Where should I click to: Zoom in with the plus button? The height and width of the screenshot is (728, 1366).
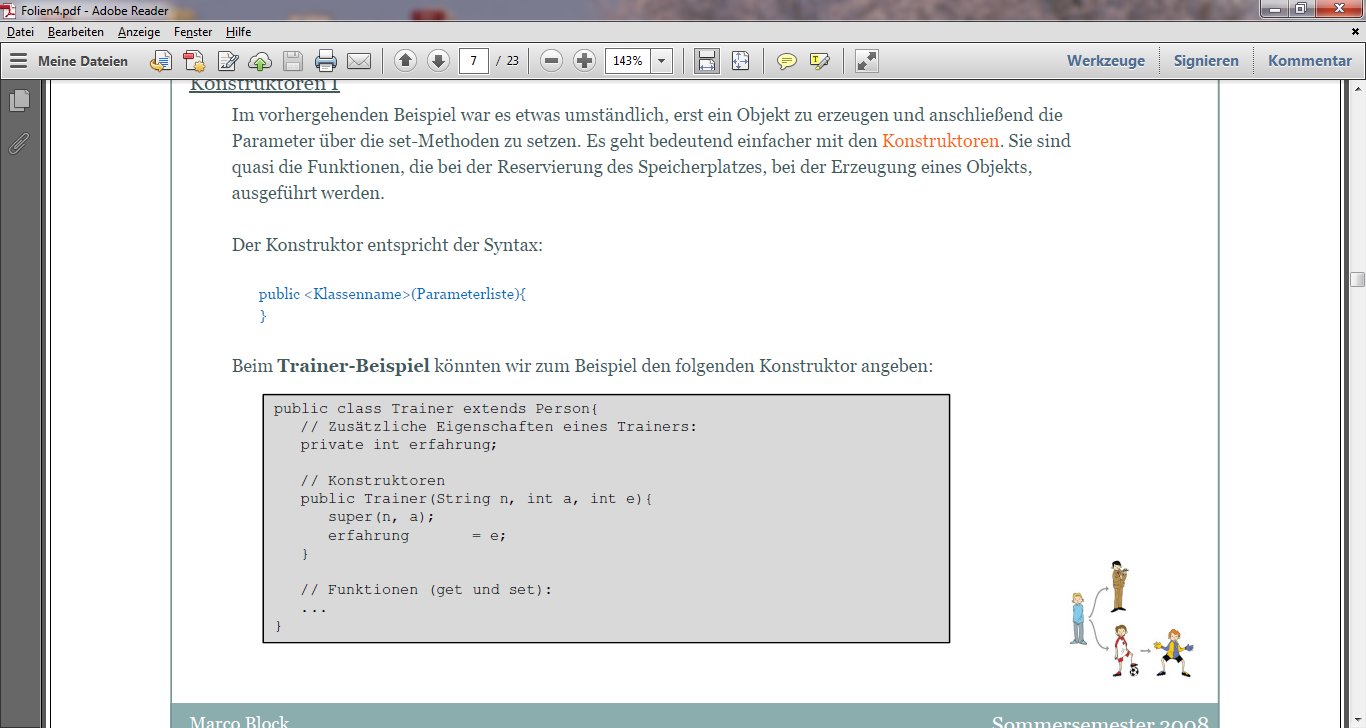(585, 61)
